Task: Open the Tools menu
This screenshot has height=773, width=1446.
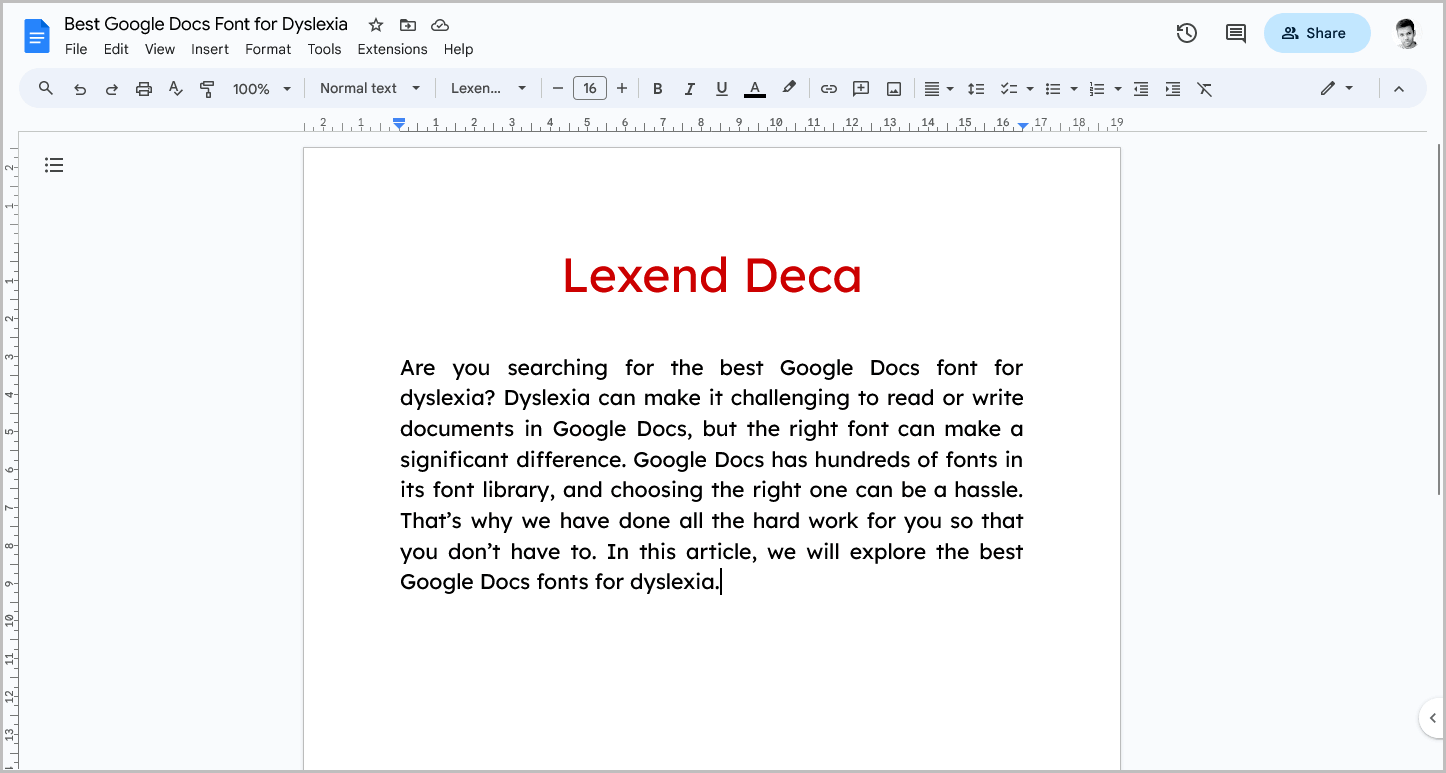Action: coord(324,49)
